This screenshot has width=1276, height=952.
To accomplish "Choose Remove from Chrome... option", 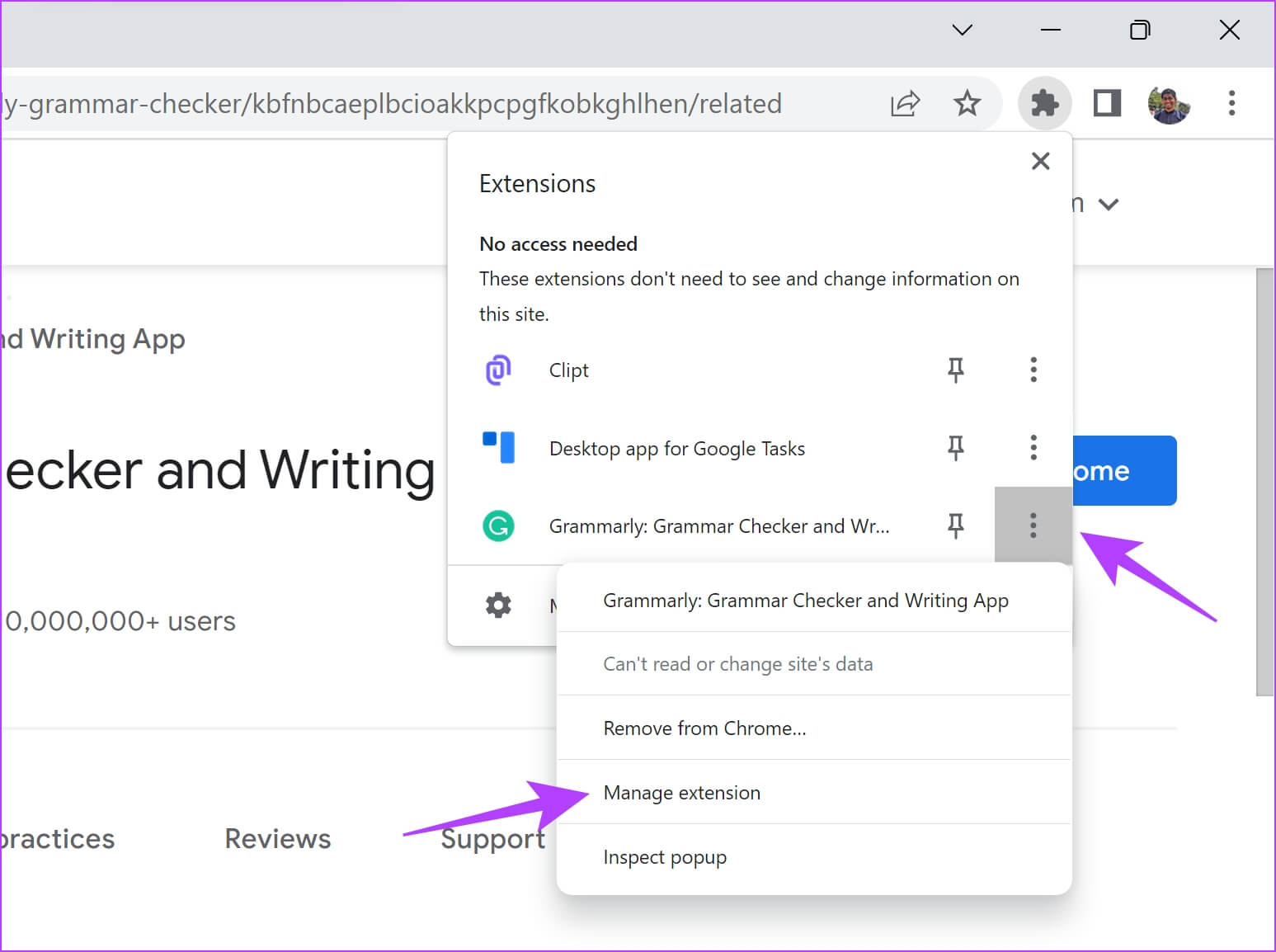I will 813,728.
